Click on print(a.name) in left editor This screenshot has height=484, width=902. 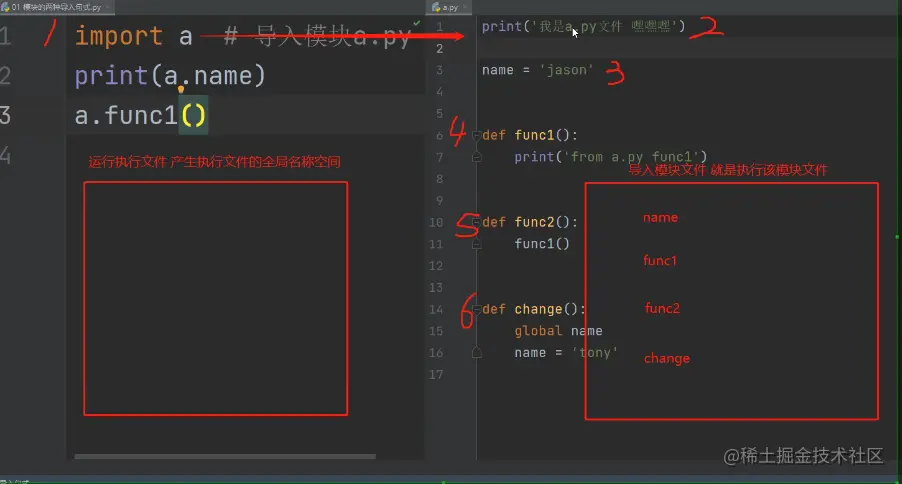click(170, 75)
